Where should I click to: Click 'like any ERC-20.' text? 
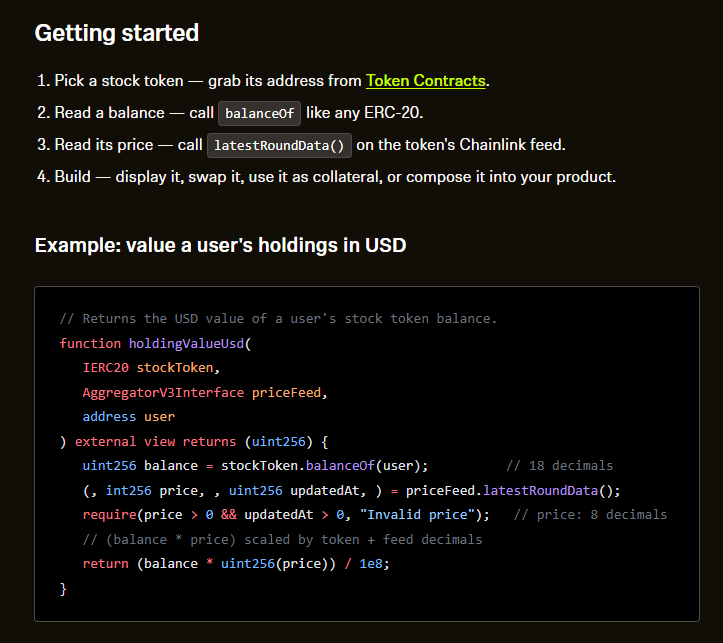pyautogui.click(x=364, y=113)
